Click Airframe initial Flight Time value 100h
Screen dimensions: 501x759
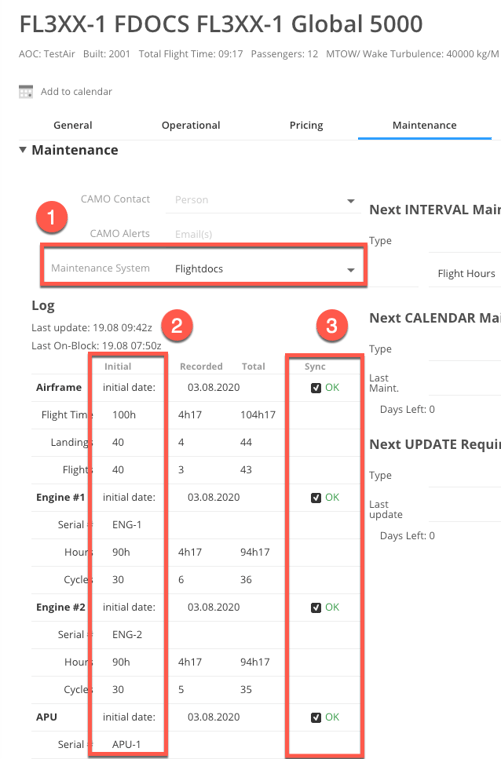point(124,415)
